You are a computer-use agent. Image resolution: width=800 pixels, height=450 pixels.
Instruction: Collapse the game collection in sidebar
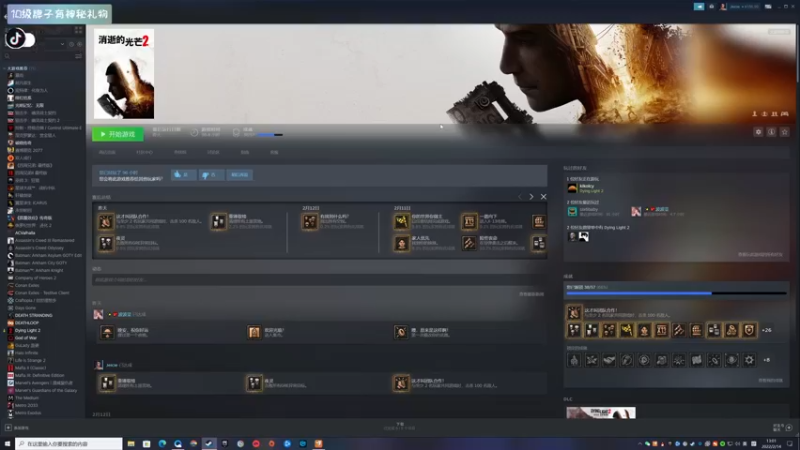pos(5,68)
